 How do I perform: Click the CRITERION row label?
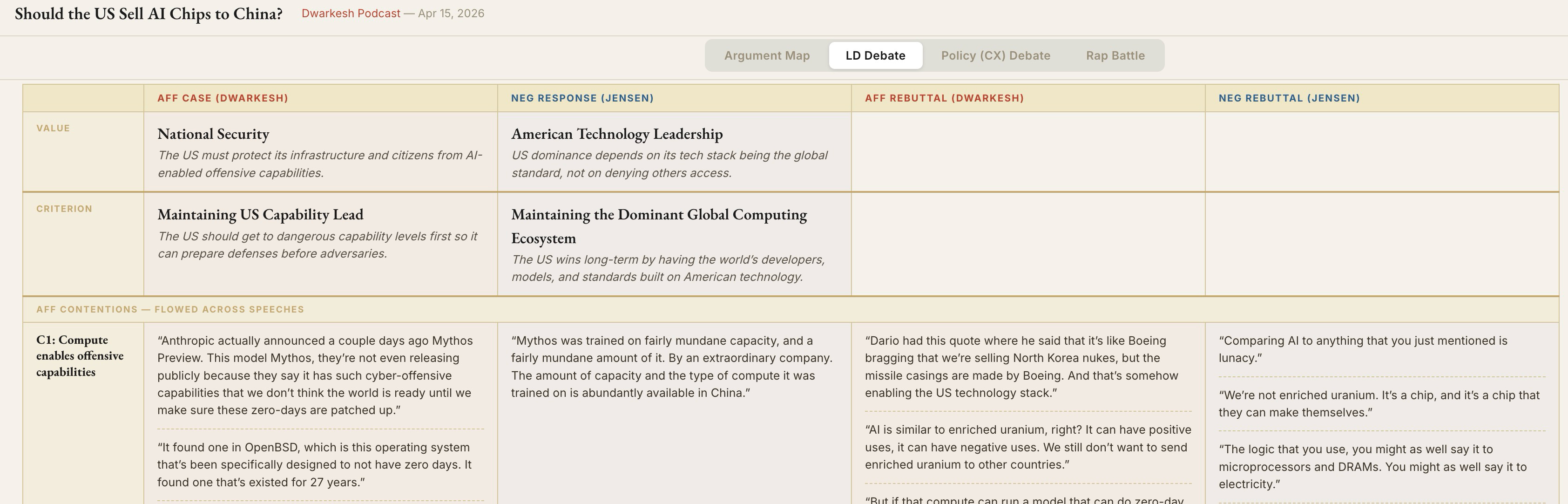tap(64, 209)
